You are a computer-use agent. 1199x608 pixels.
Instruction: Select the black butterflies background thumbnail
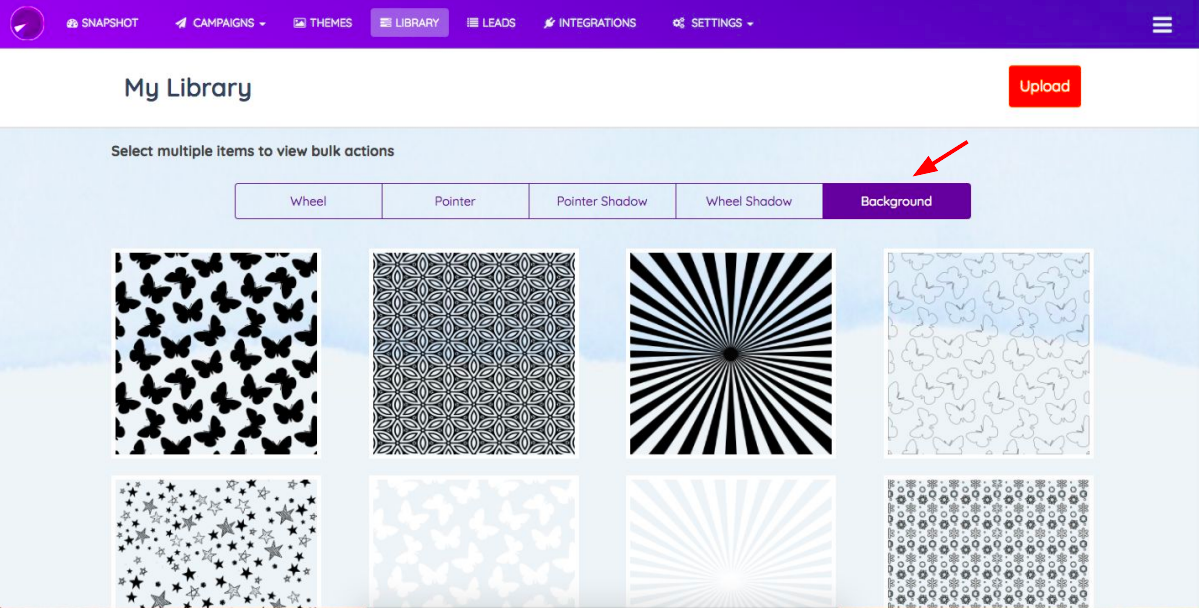[216, 353]
